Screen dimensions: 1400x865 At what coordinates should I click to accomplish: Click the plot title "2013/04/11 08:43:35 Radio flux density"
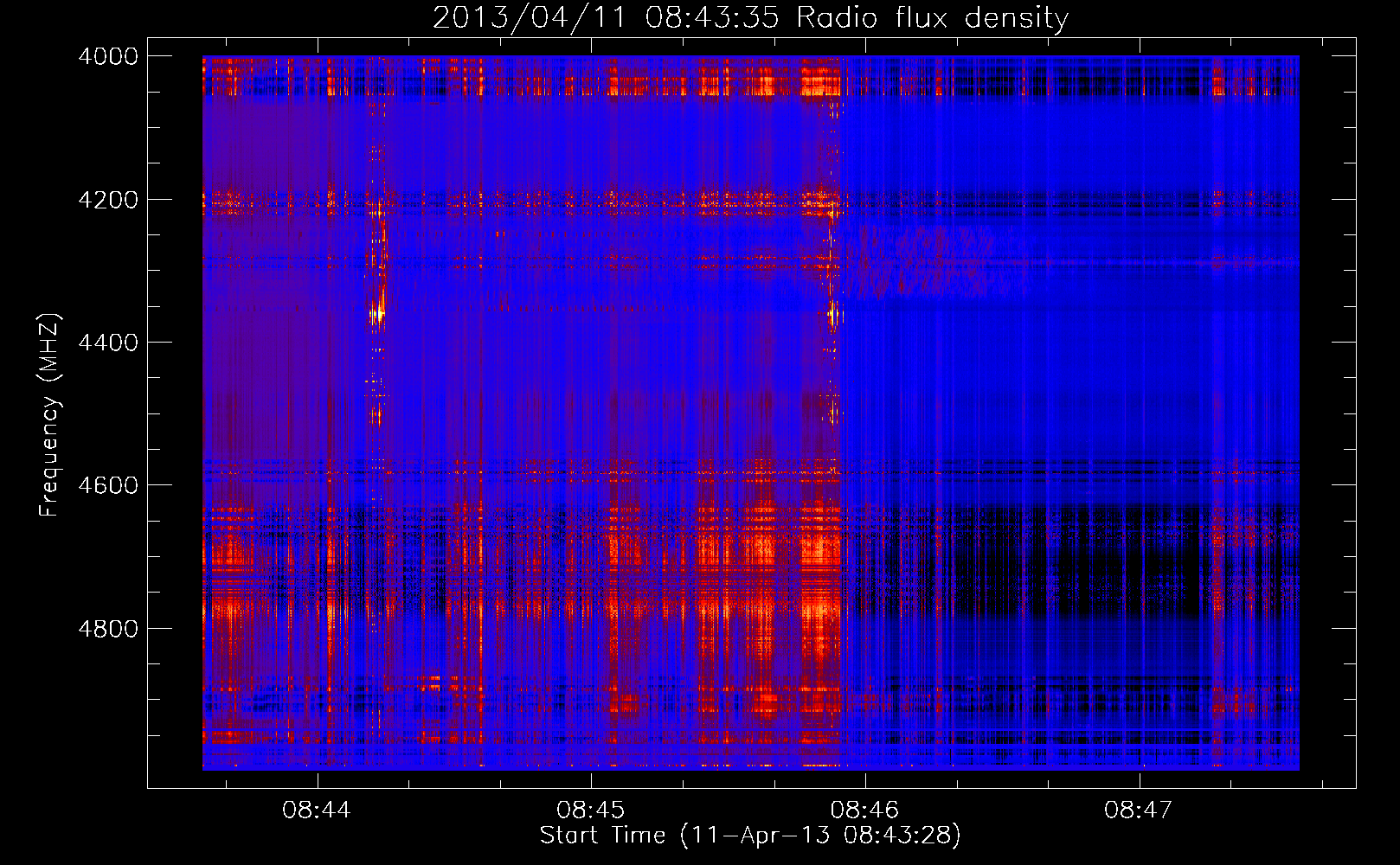750,17
